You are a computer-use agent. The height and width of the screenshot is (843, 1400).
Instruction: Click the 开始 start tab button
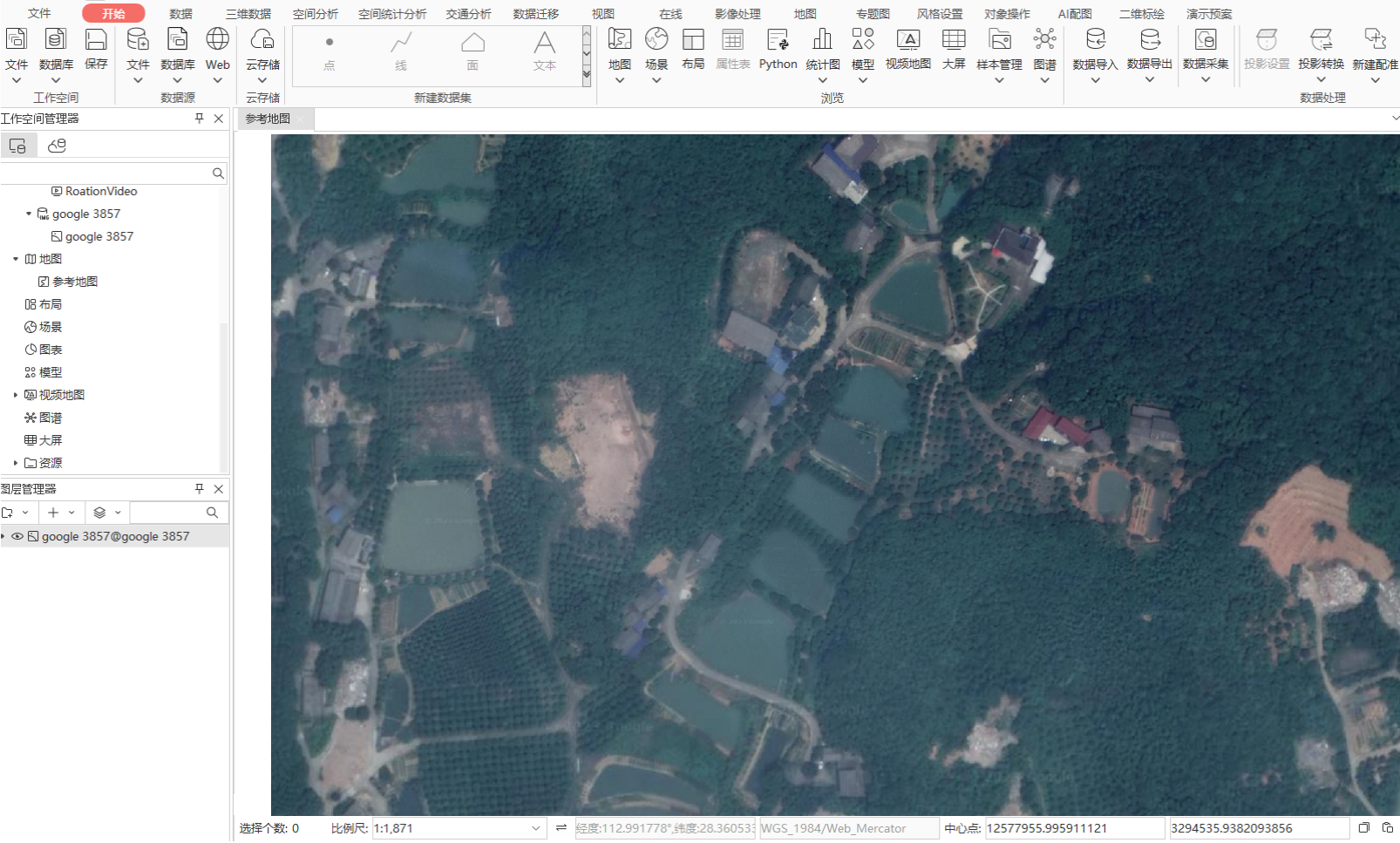pos(113,14)
